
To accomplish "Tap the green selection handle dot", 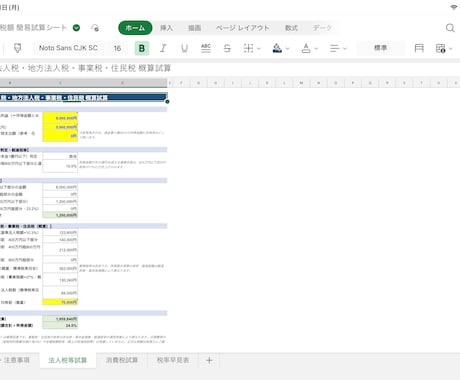I will click(167, 102).
